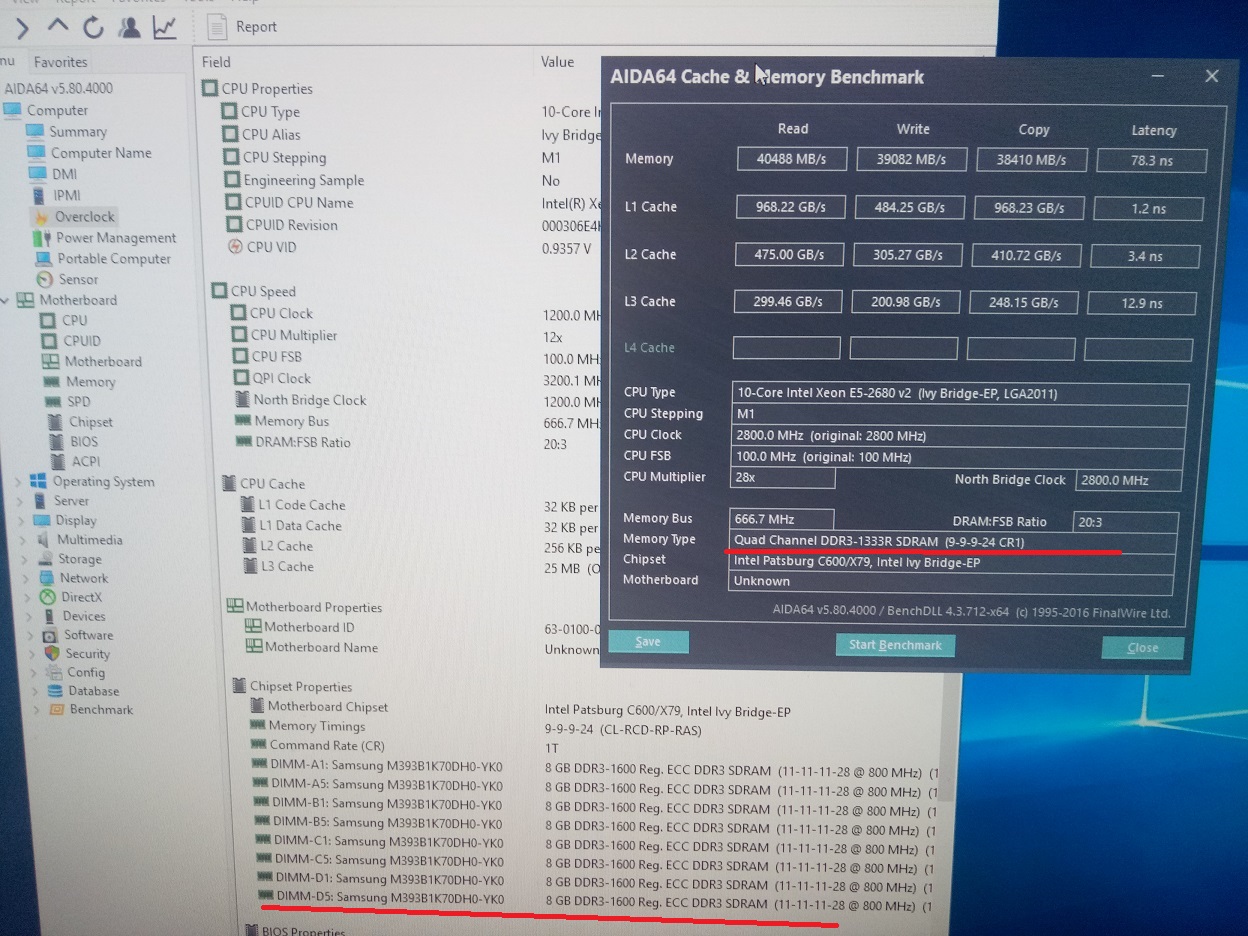The height and width of the screenshot is (936, 1248).
Task: Select Computer Name in tree
Action: 101,153
